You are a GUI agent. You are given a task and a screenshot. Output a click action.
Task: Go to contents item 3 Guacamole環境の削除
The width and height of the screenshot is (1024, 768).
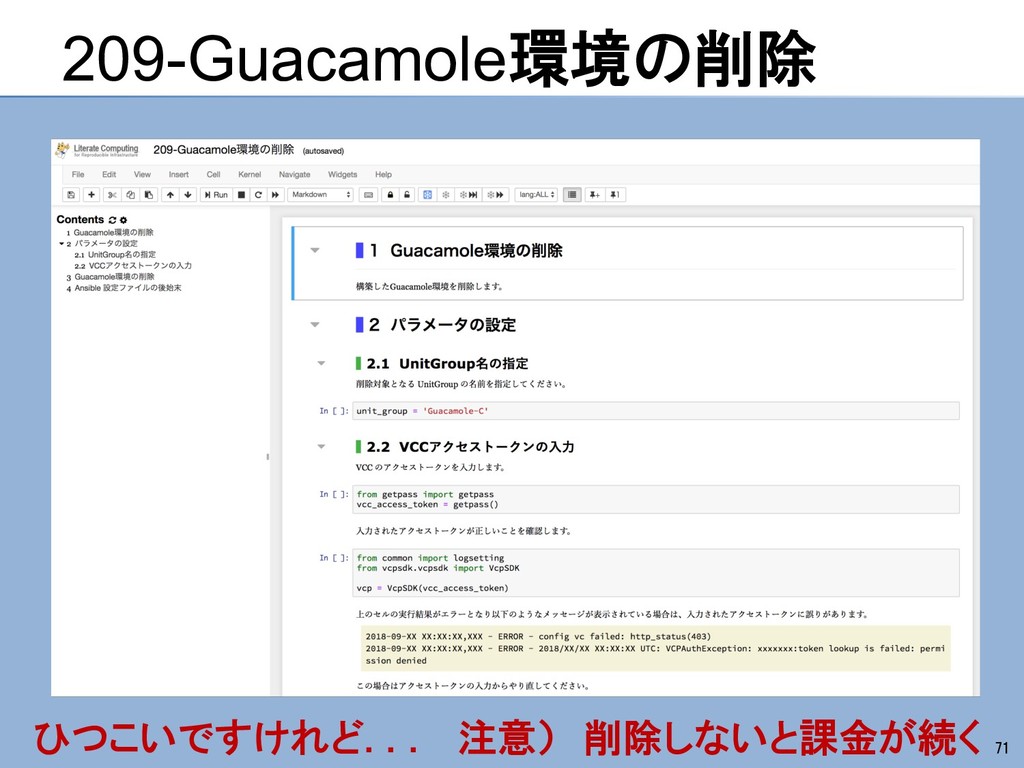(x=114, y=277)
